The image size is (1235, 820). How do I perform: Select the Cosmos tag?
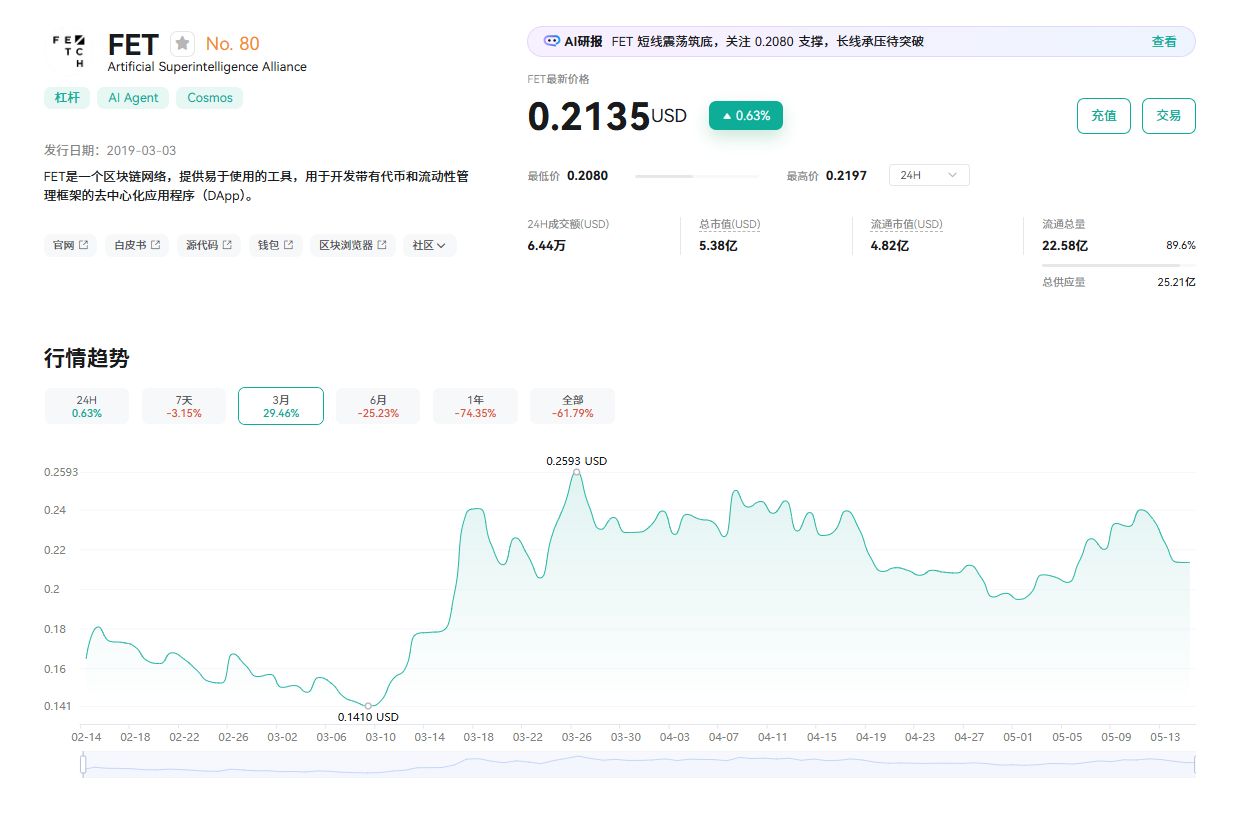tap(210, 98)
